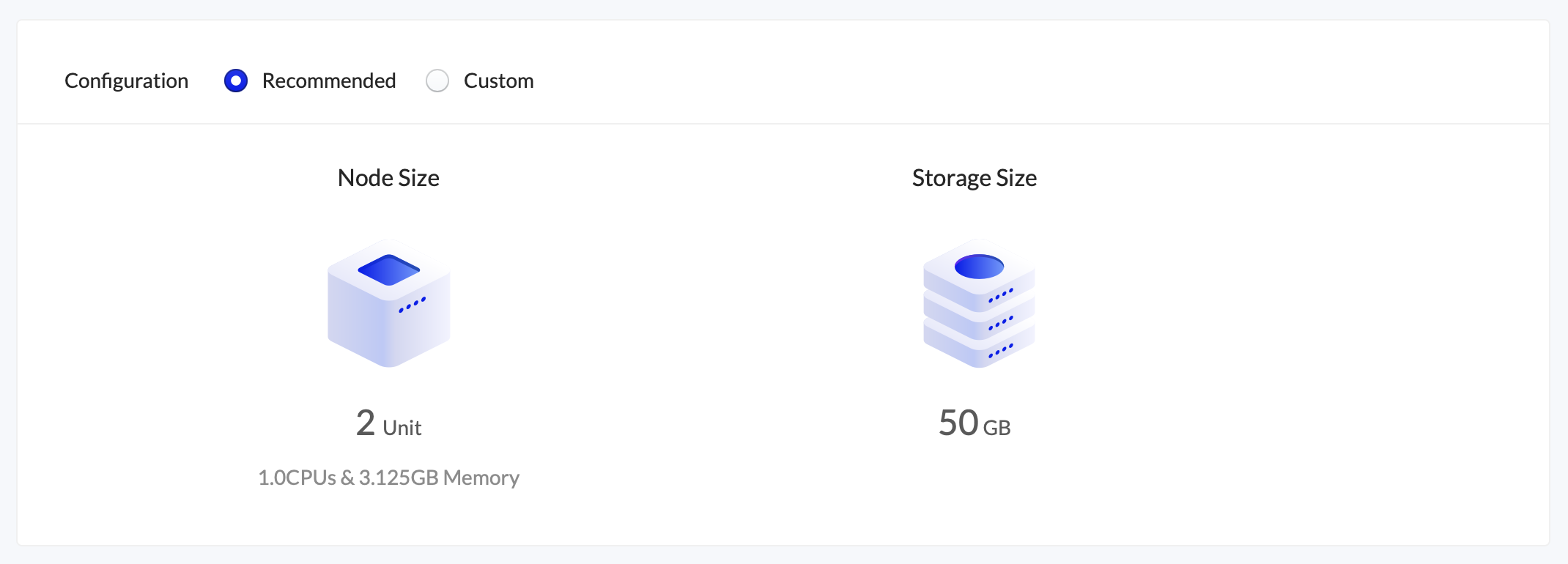Click the Recommended option label text
Viewport: 1568px width, 564px height.
tap(329, 81)
